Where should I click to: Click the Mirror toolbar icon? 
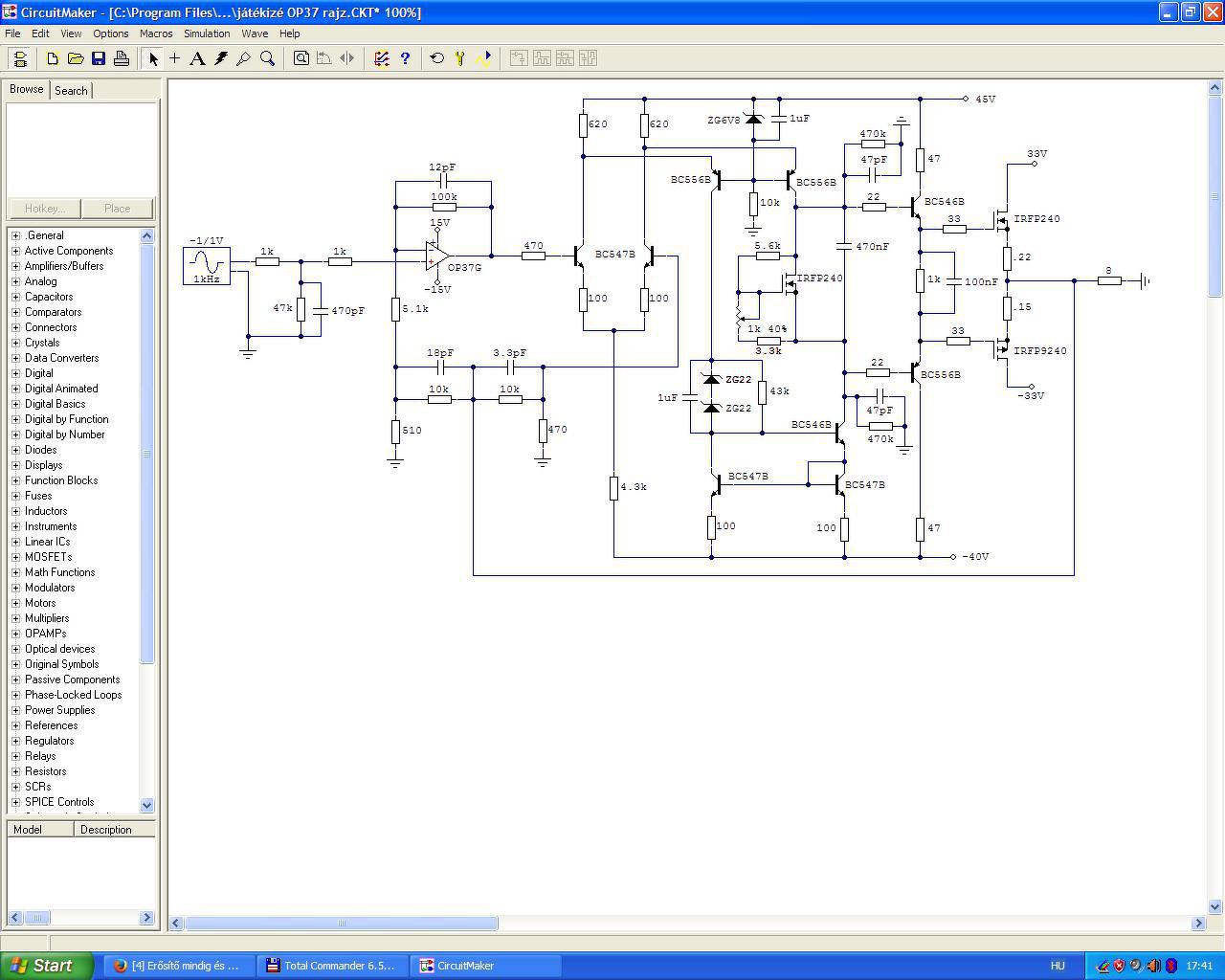(347, 58)
